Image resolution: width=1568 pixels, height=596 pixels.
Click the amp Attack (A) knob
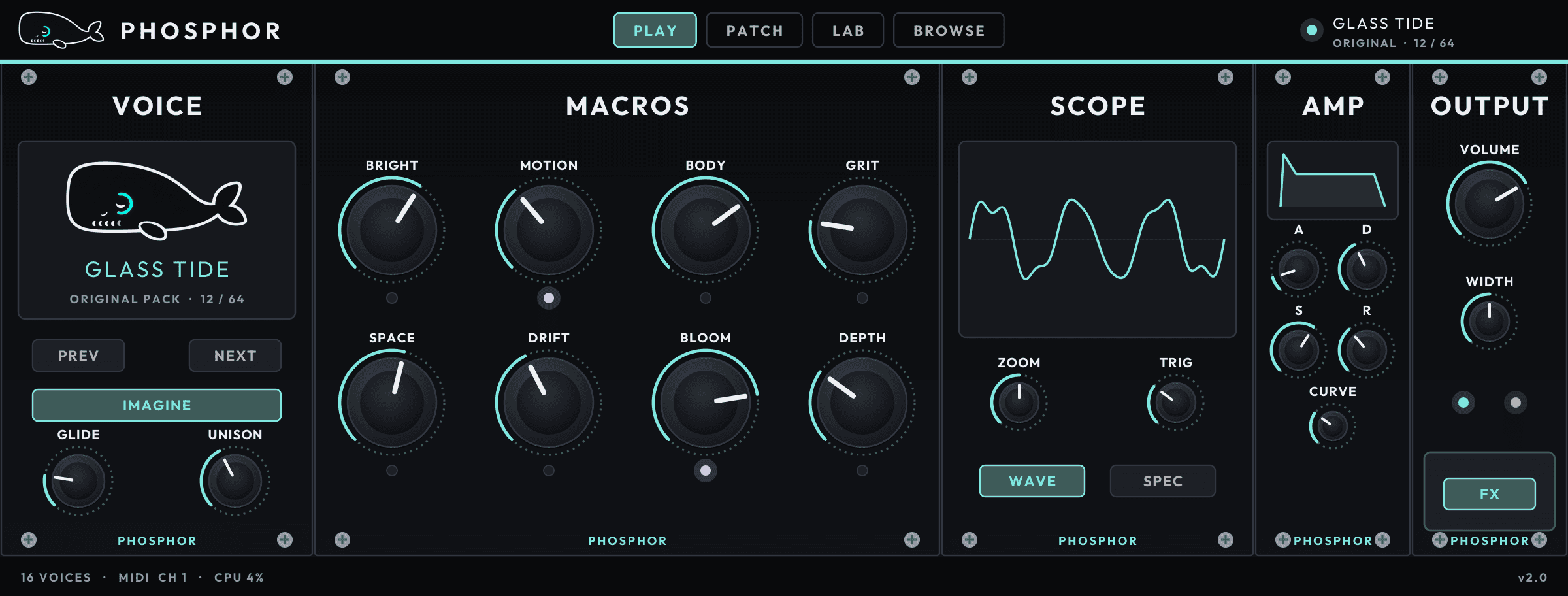click(x=1299, y=269)
